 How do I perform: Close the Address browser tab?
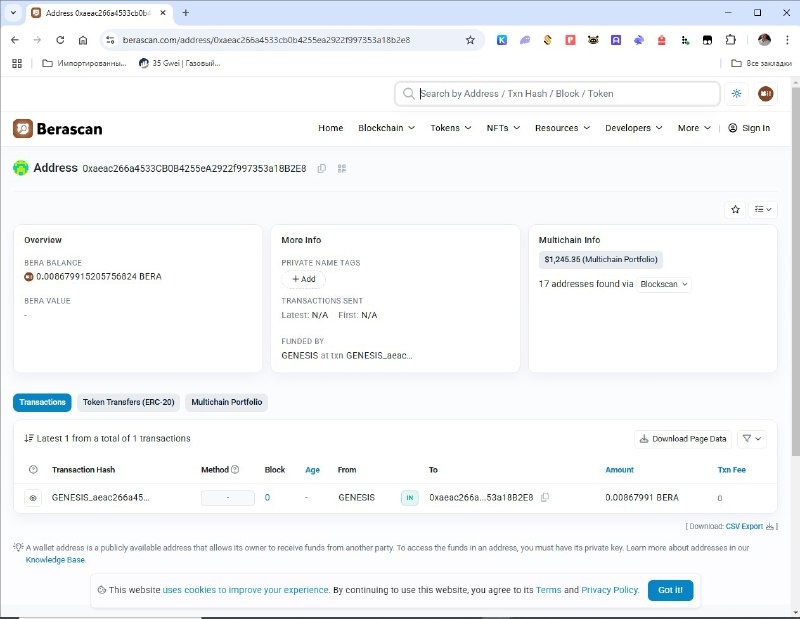click(163, 13)
